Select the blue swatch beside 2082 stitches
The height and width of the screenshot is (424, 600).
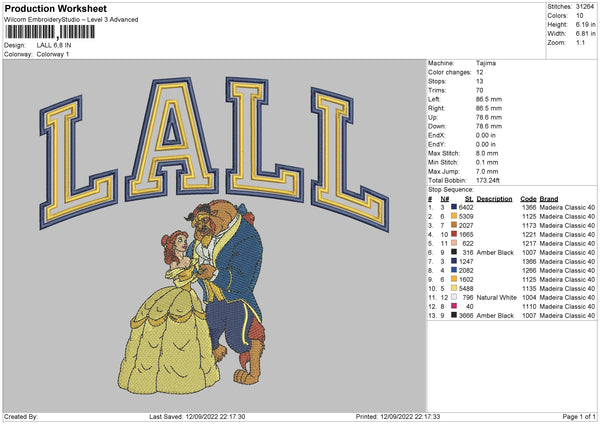tap(454, 270)
